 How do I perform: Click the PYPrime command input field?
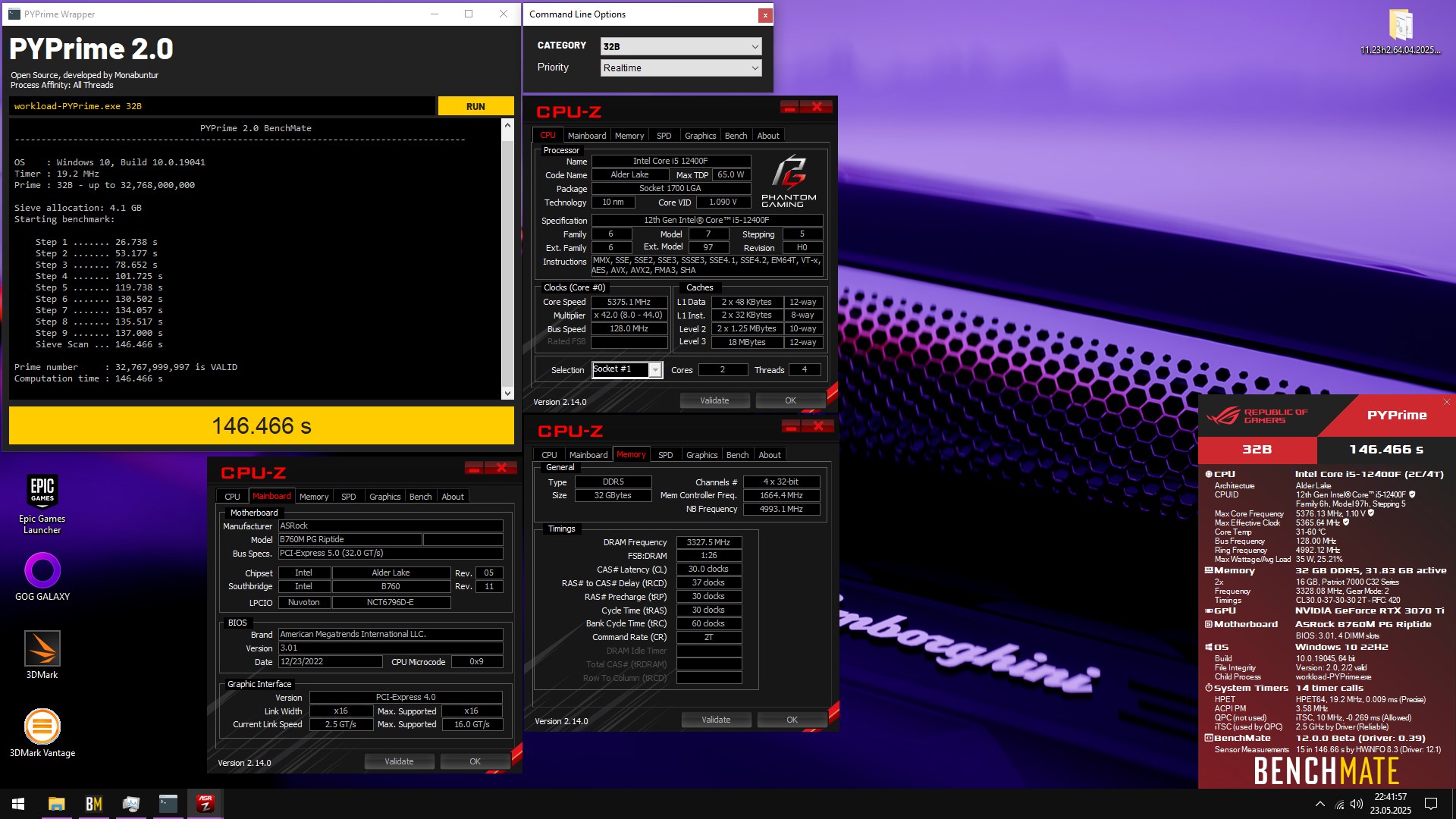(222, 106)
